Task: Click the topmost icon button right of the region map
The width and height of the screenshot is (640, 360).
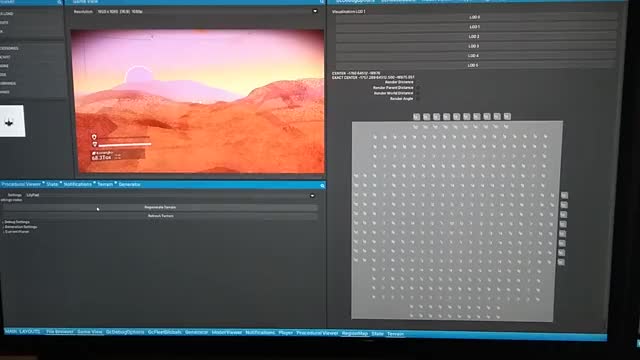Action: point(564,196)
